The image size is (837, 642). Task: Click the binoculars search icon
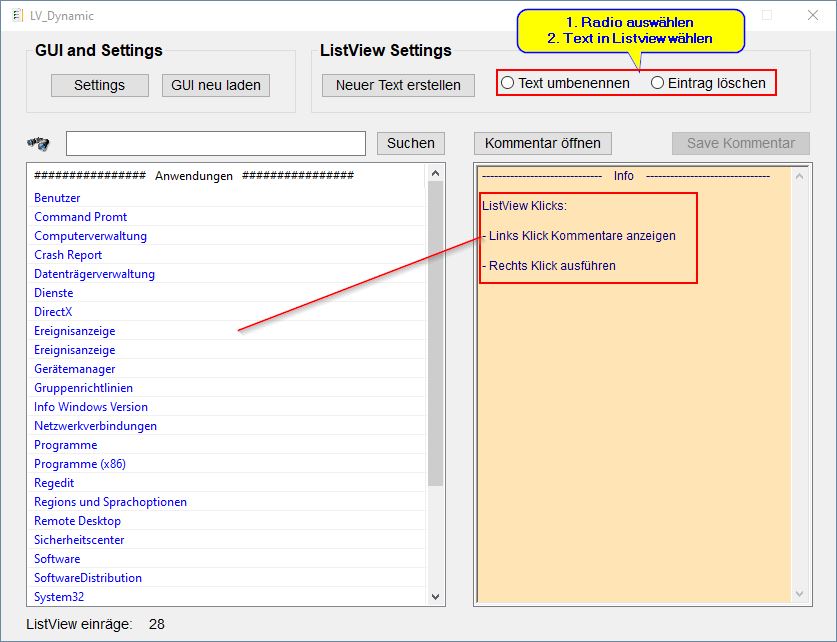[37, 144]
